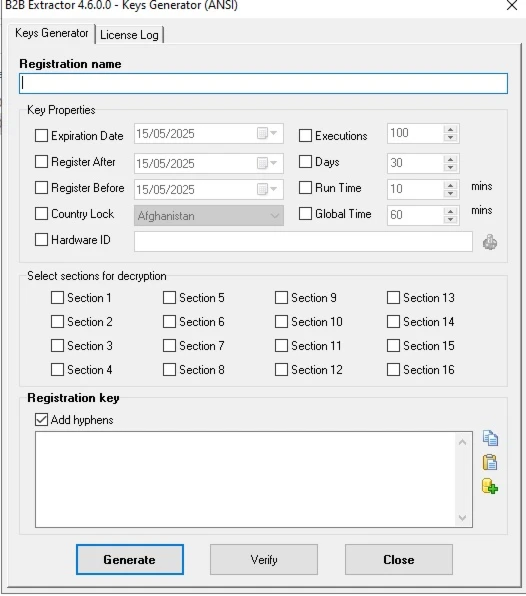The height and width of the screenshot is (596, 526).
Task: Check Section 3 for decryption
Action: coord(57,346)
